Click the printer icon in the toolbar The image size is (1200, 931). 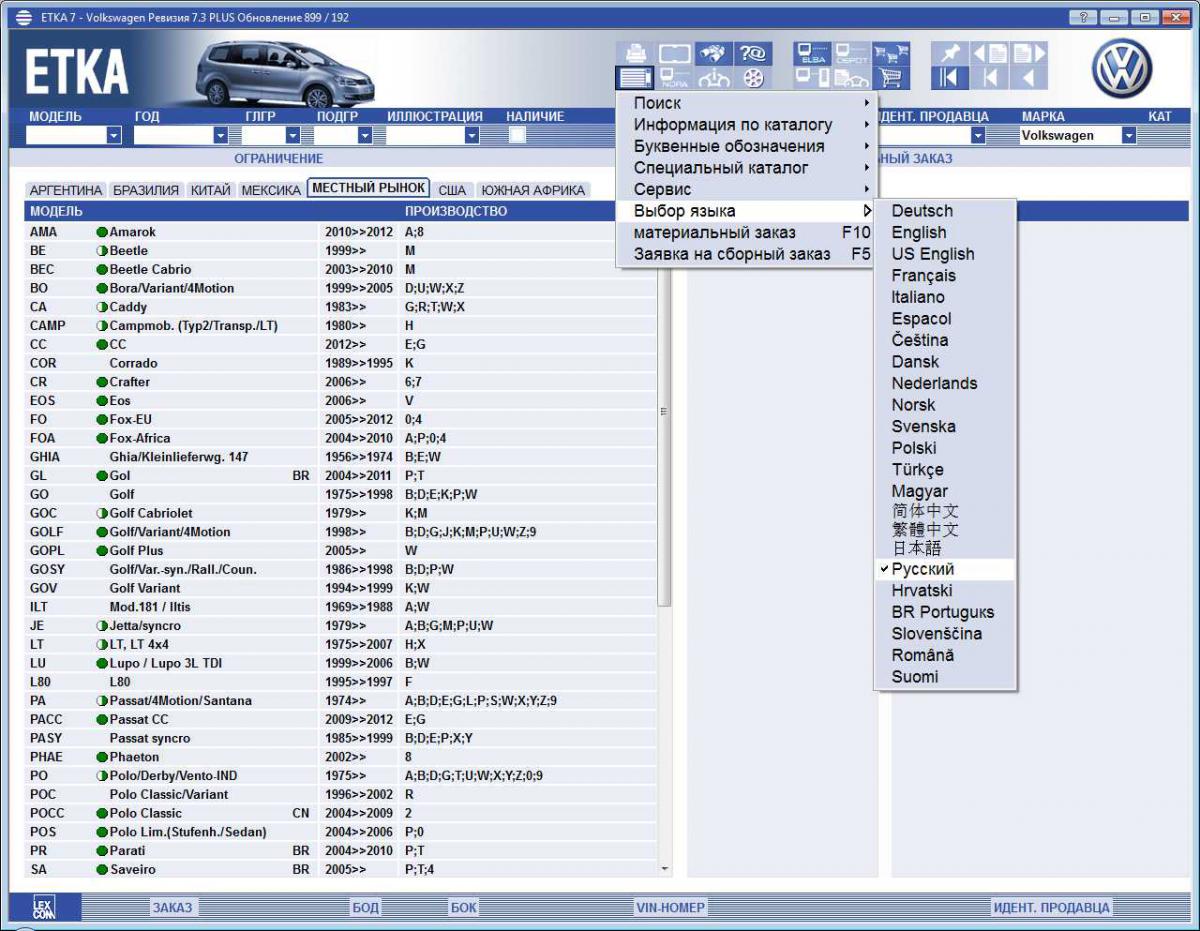point(635,54)
